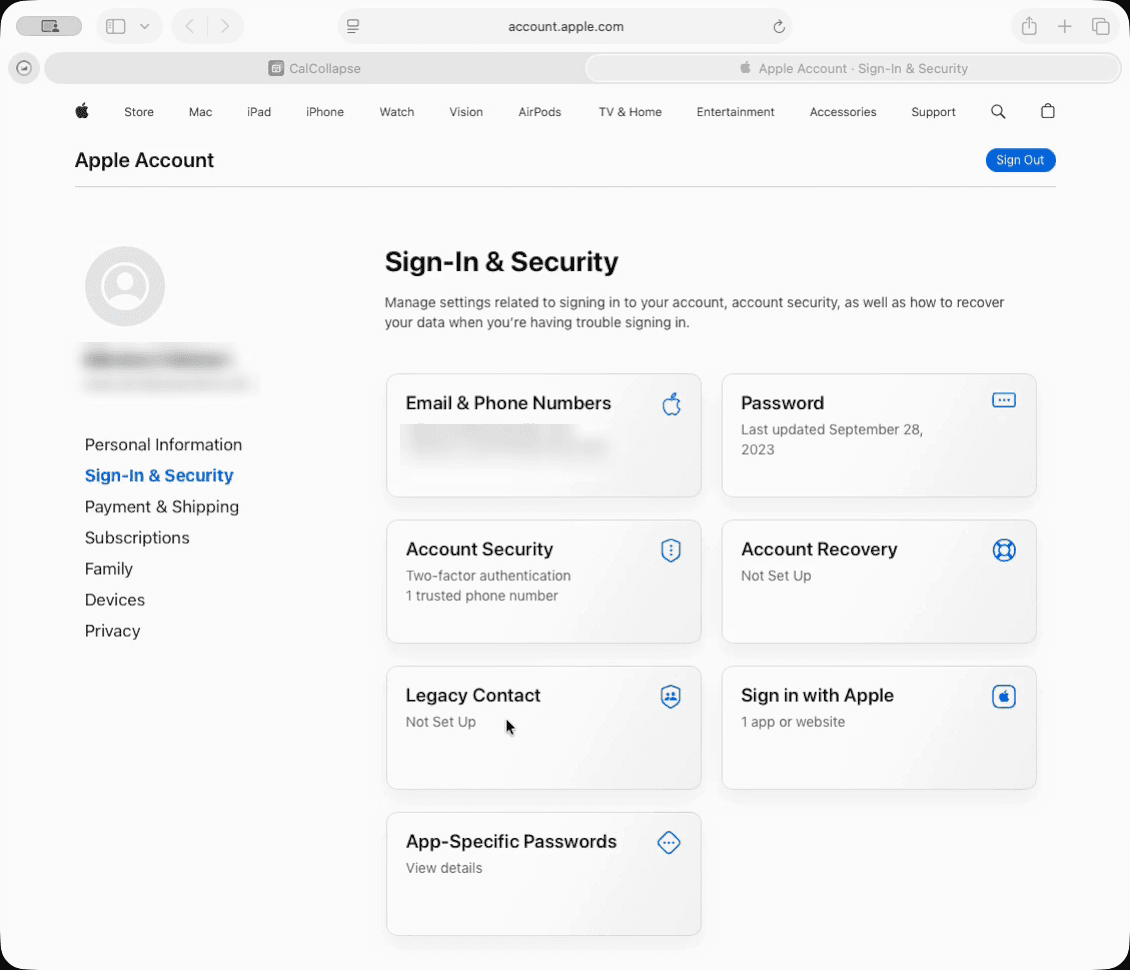Click the profile avatar picture

(125, 286)
